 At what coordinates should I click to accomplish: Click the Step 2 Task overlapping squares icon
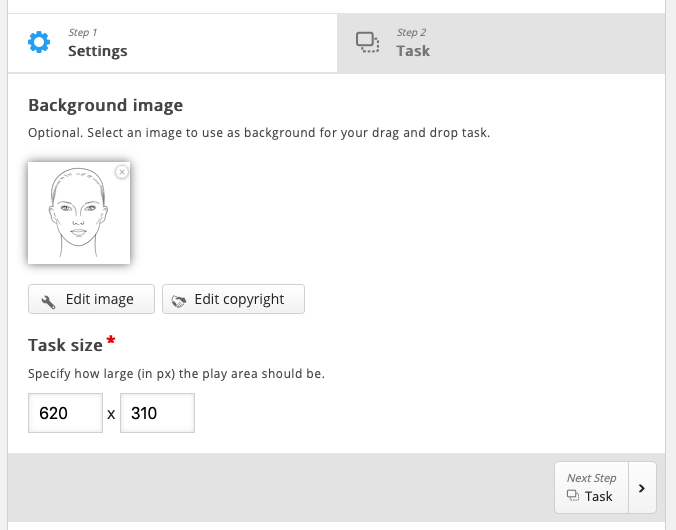click(367, 42)
